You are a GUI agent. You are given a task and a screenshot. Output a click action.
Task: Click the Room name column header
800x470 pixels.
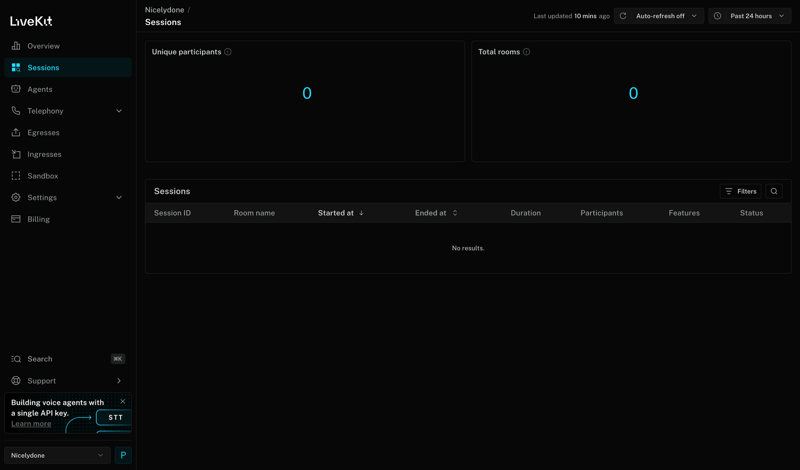(254, 213)
